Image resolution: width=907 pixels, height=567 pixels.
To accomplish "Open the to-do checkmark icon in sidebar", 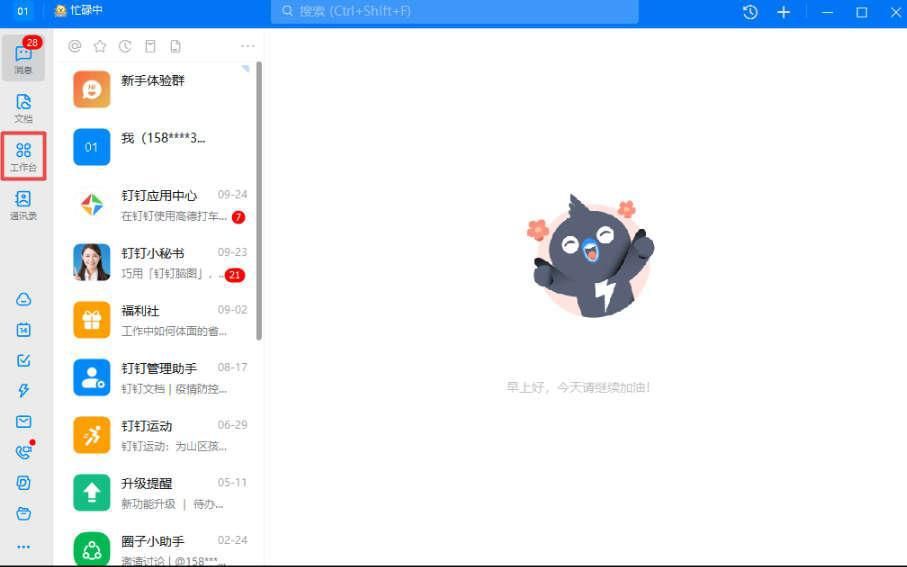I will [x=23, y=360].
